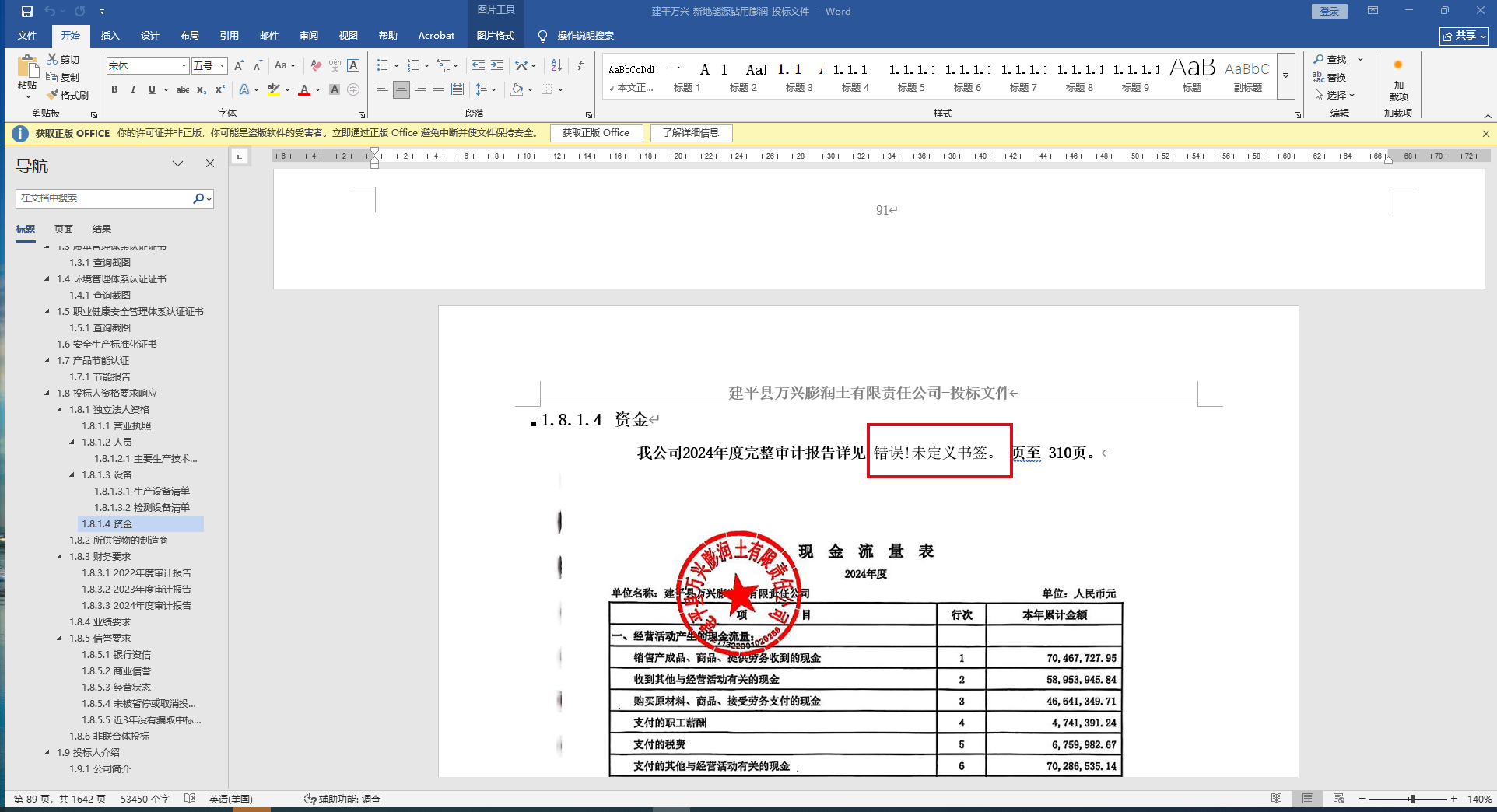Collapse 1.8.5 信誉要求 in navigation tree
The width and height of the screenshot is (1497, 812).
(x=60, y=639)
